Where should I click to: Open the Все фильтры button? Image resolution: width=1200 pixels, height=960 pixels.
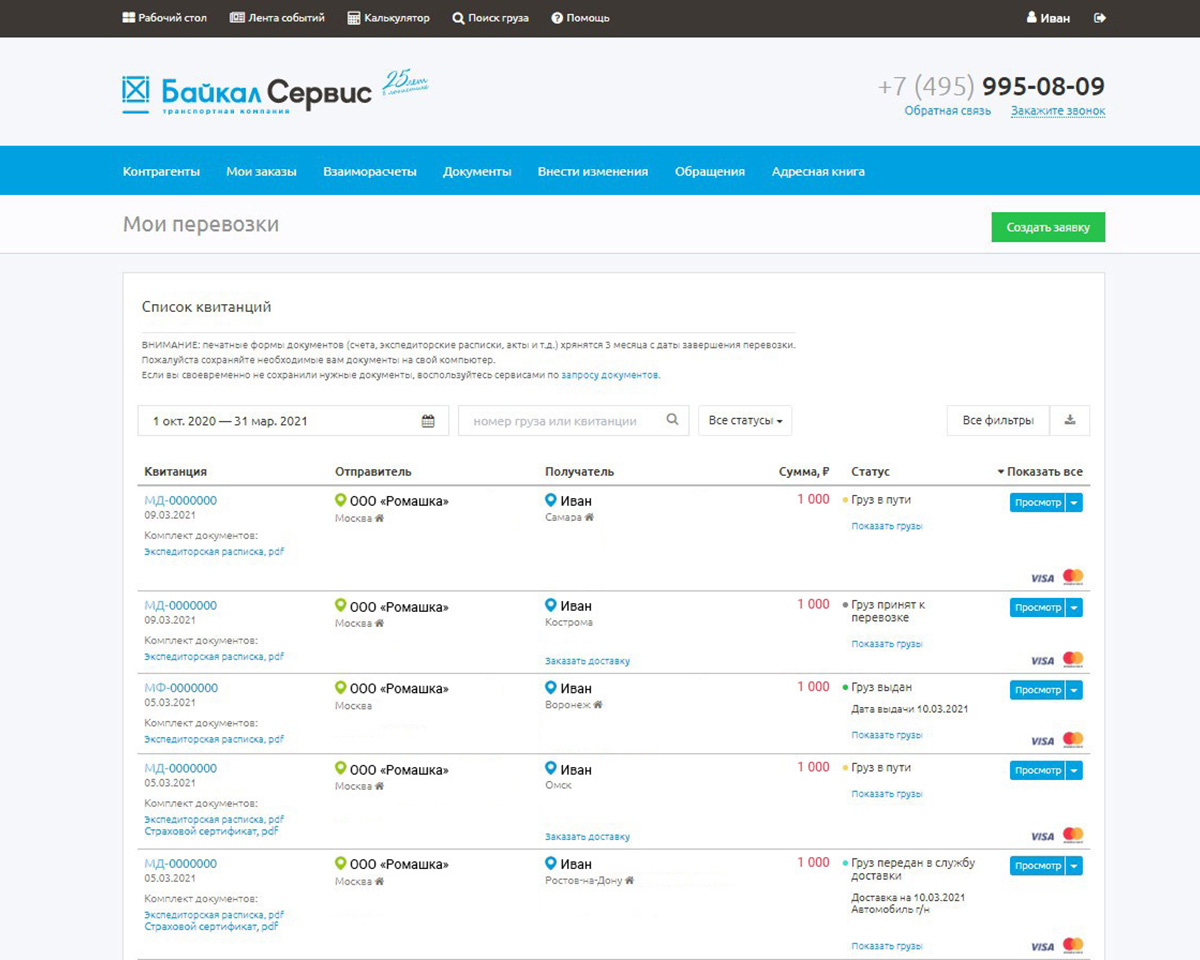[x=997, y=421]
